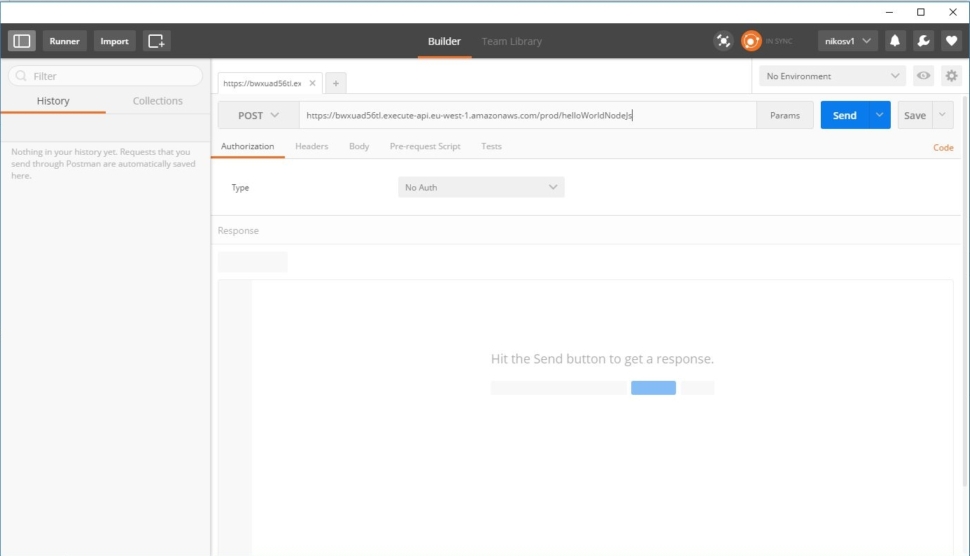Add a new request tab

point(336,83)
